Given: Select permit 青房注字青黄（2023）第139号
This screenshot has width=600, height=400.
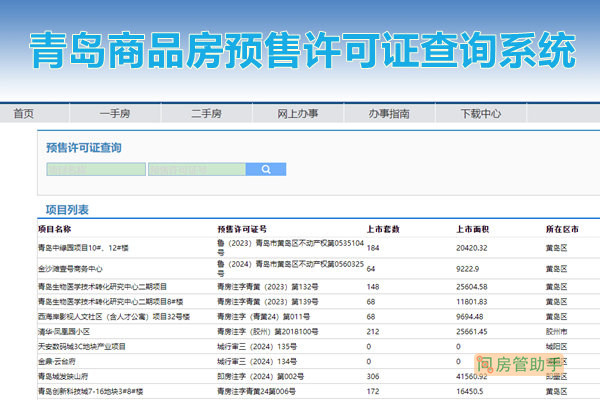Looking at the screenshot, I should (x=267, y=302).
